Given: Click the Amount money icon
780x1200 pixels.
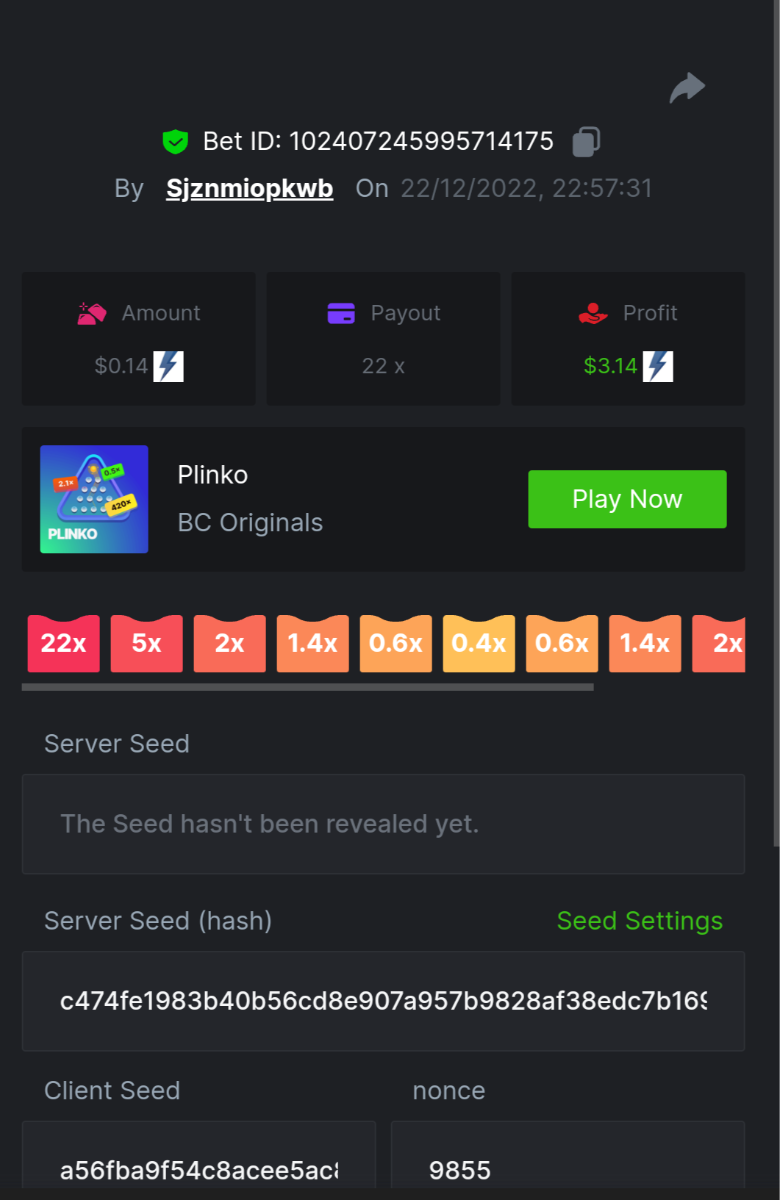Looking at the screenshot, I should (x=92, y=313).
